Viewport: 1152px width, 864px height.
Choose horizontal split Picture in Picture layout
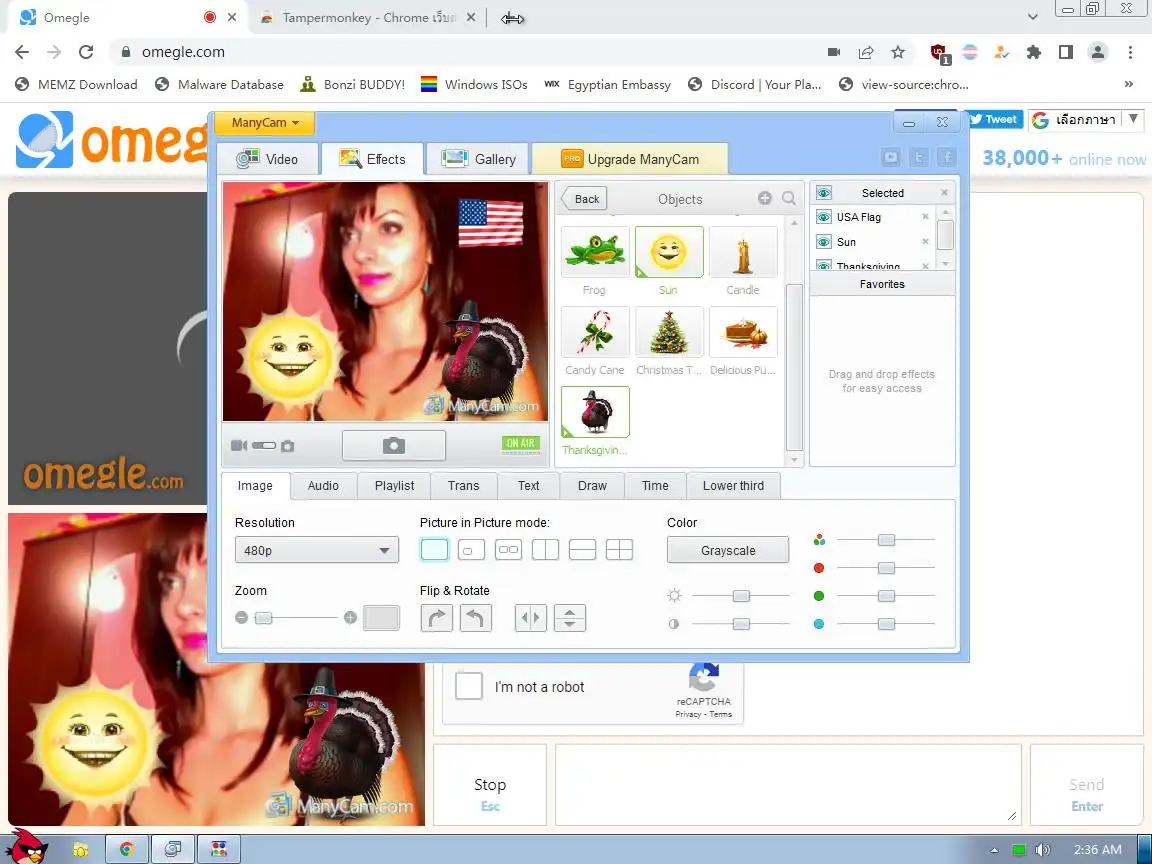582,550
